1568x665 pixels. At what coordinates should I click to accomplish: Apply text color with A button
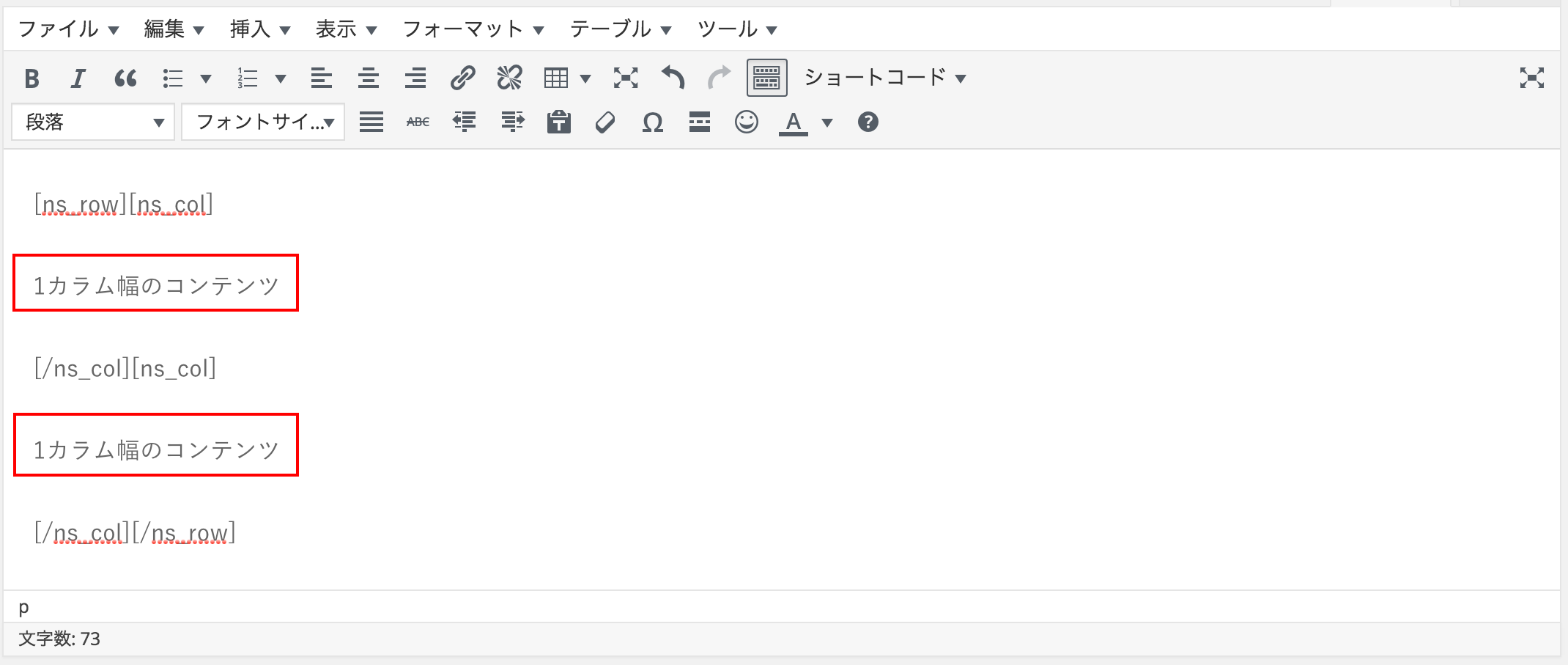coord(793,122)
